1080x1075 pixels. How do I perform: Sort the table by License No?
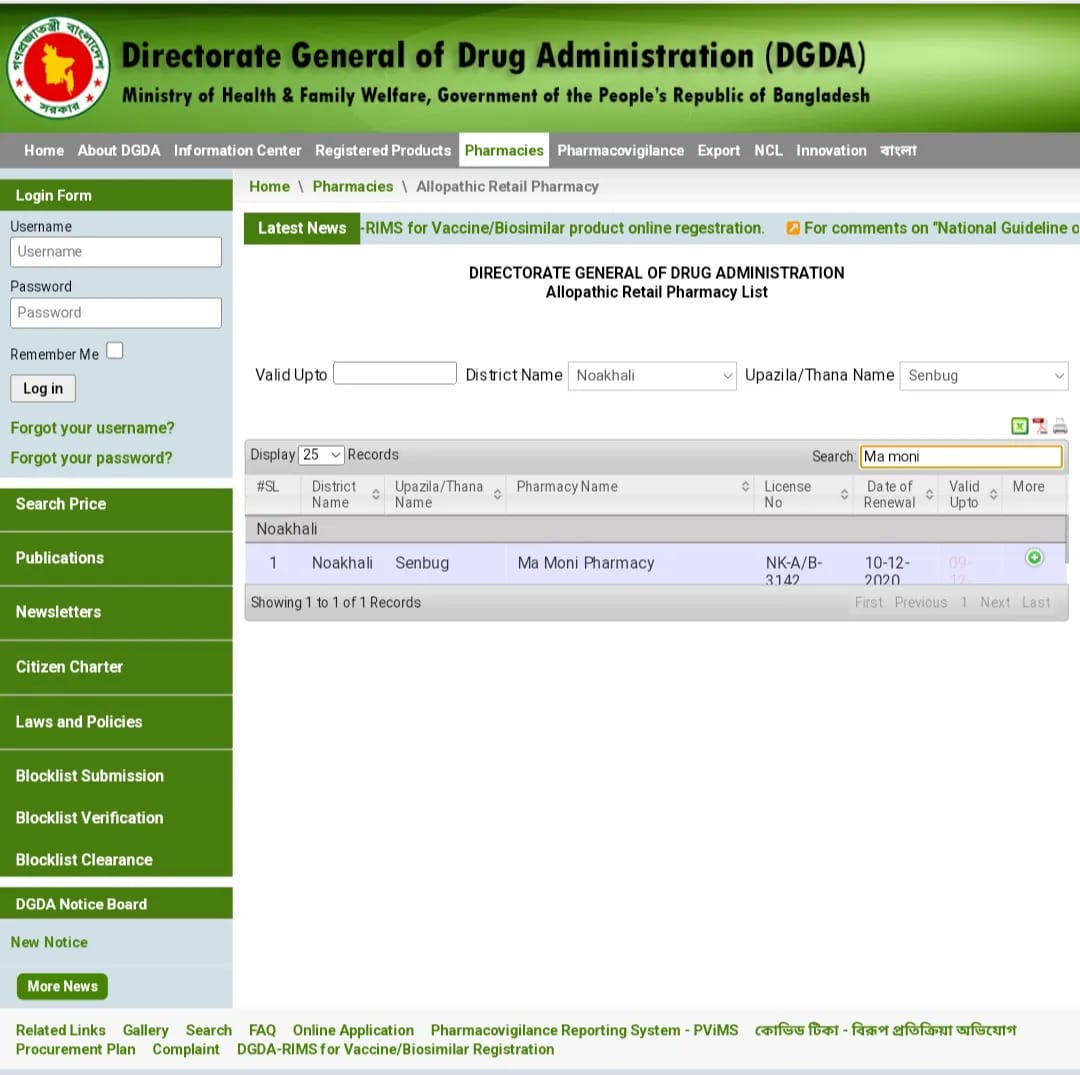coord(844,494)
